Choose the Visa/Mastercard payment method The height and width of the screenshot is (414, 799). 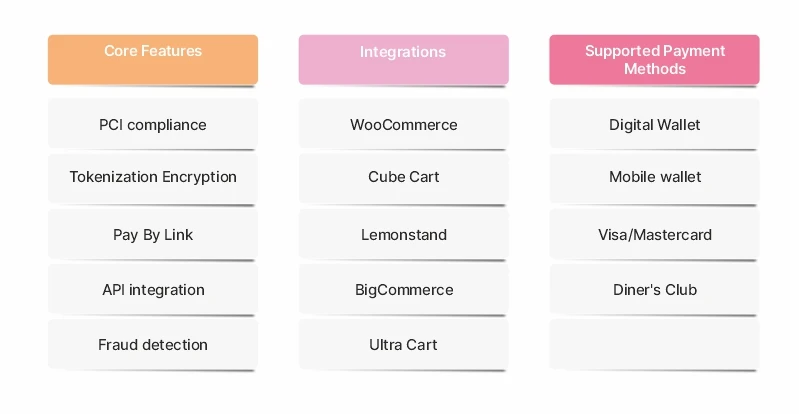pyautogui.click(x=654, y=235)
